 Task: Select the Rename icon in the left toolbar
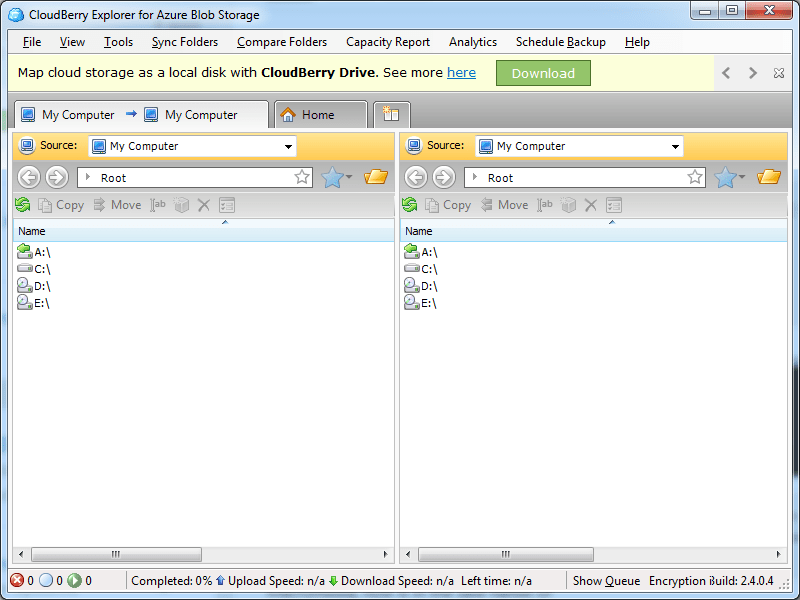click(159, 204)
